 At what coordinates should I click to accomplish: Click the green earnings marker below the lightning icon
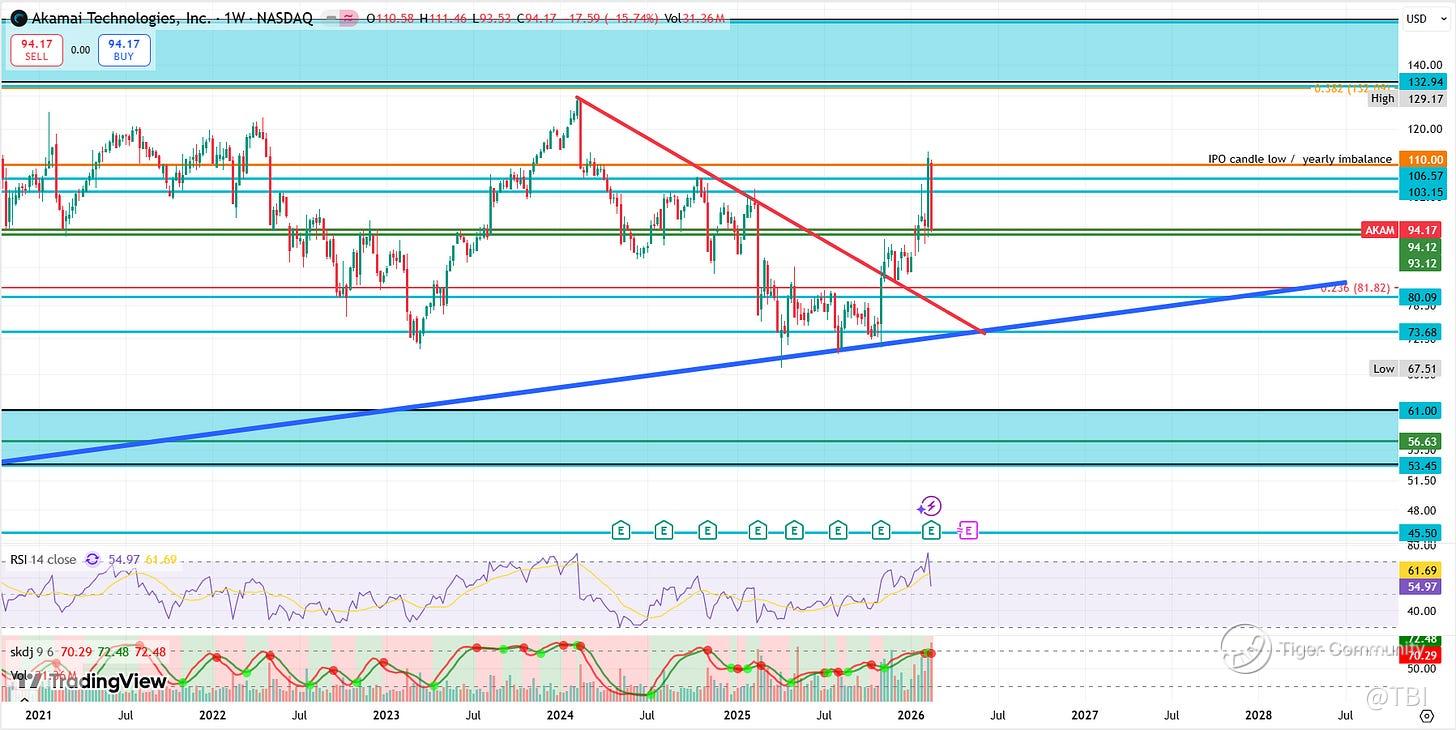click(931, 530)
